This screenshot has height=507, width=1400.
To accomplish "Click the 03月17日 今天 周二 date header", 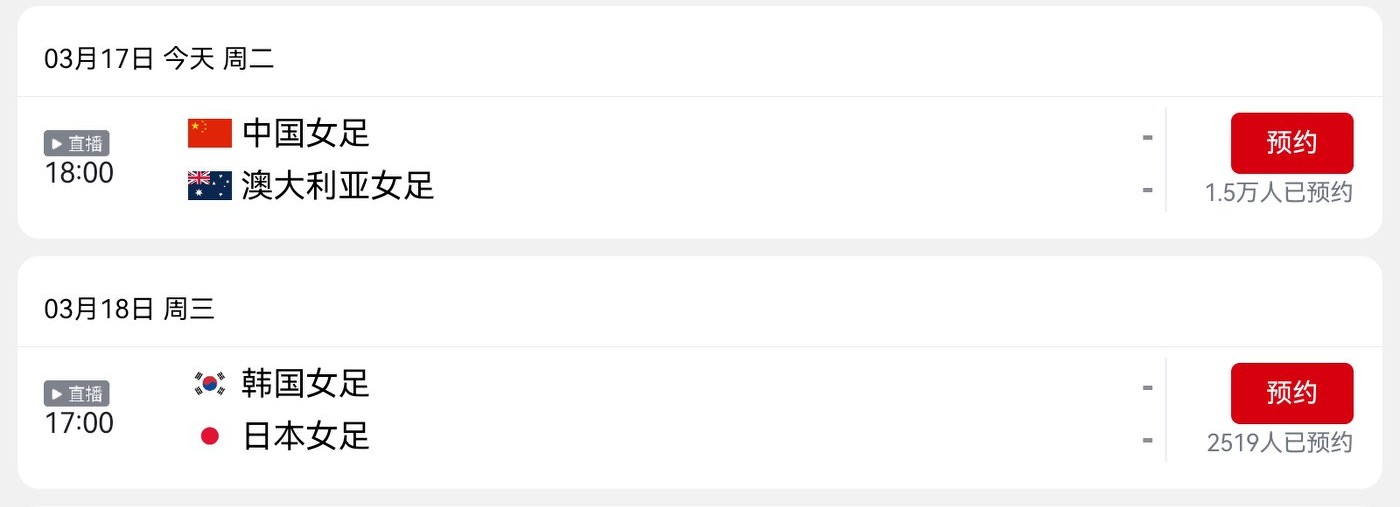I will coord(159,59).
